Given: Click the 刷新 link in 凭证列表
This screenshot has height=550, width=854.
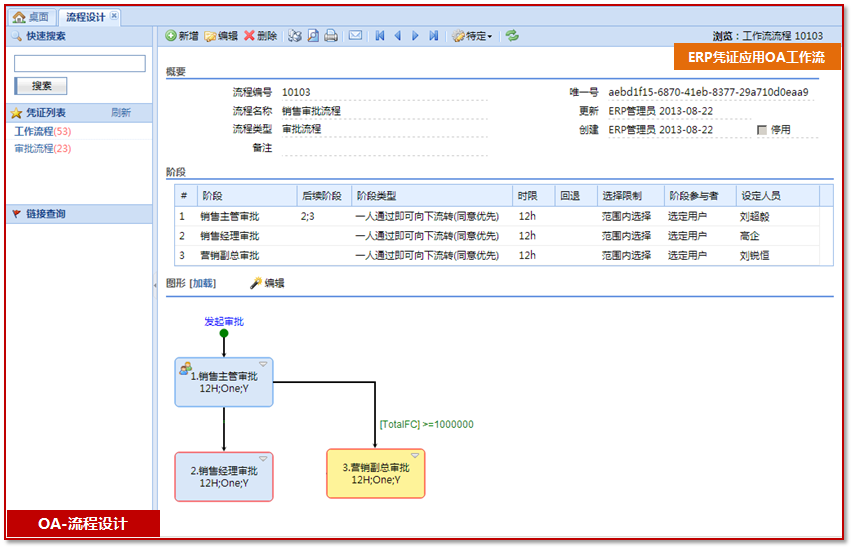Looking at the screenshot, I should coord(121,113).
